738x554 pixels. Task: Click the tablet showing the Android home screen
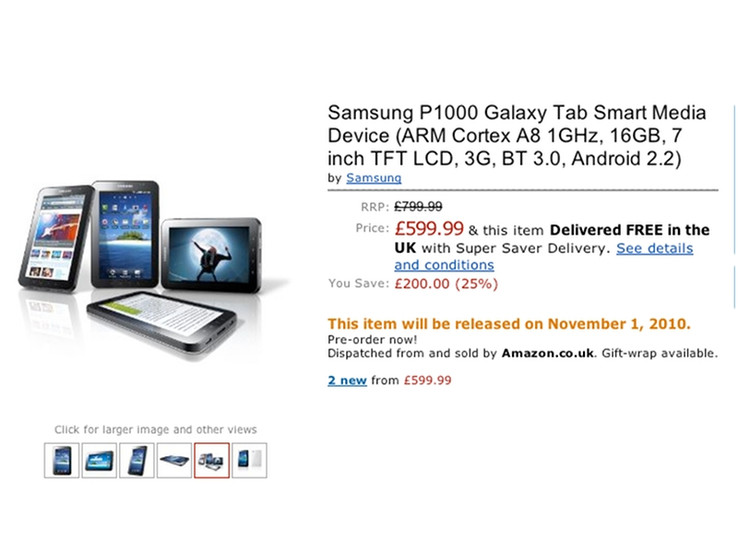coord(125,234)
